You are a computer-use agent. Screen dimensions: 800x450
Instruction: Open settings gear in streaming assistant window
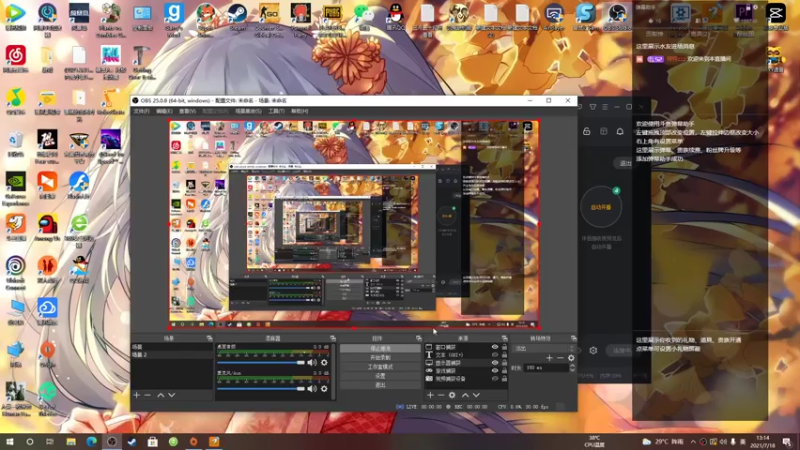[593, 351]
